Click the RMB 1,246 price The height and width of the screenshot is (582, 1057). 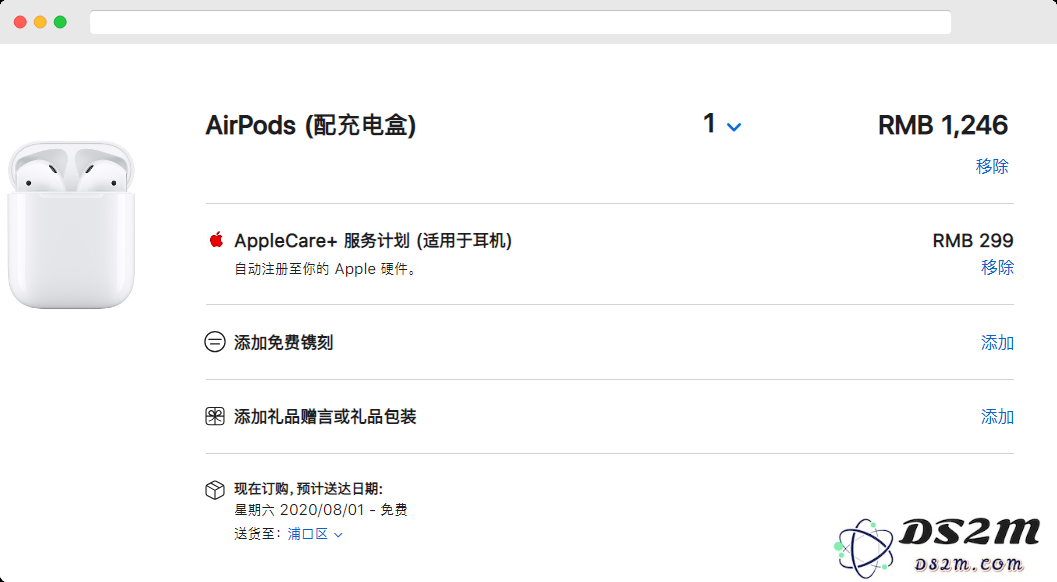point(942,125)
